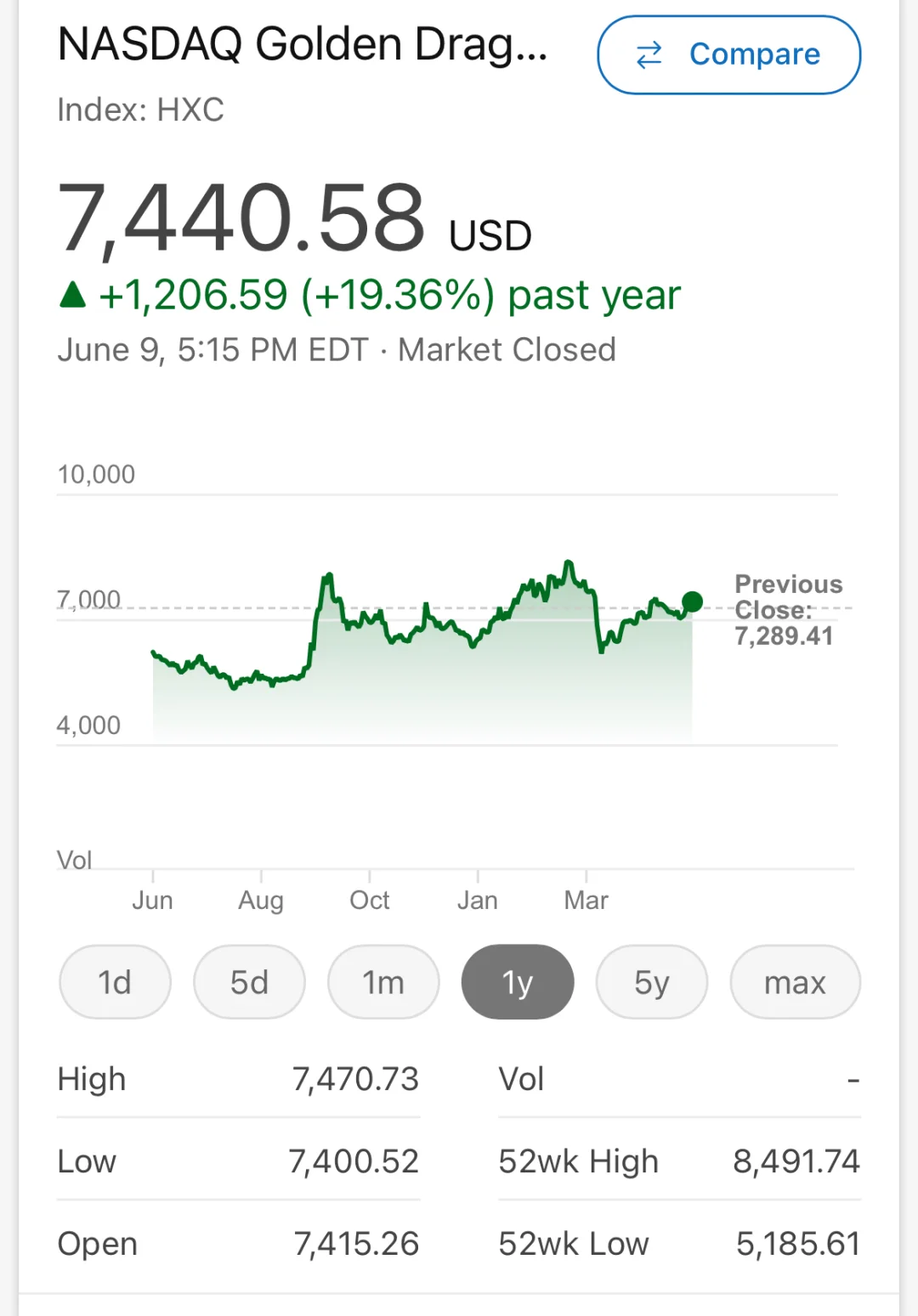Click the Jun axis label

pyautogui.click(x=152, y=900)
